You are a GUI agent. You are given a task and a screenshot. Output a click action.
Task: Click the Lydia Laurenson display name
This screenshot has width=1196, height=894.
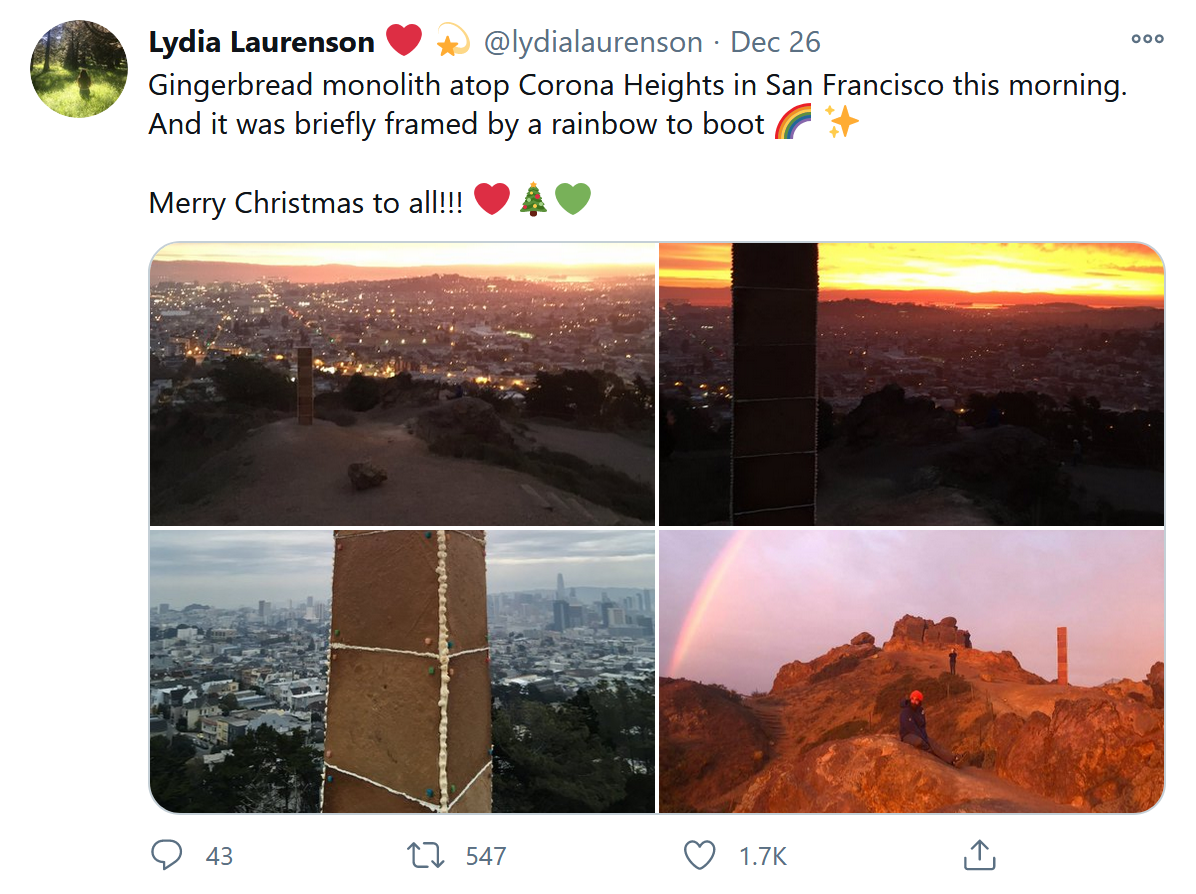262,42
